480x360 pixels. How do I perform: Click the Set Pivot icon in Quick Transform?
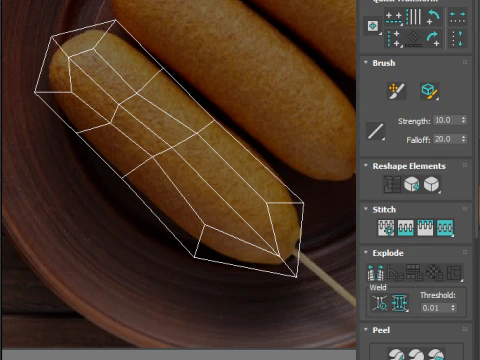(x=373, y=26)
